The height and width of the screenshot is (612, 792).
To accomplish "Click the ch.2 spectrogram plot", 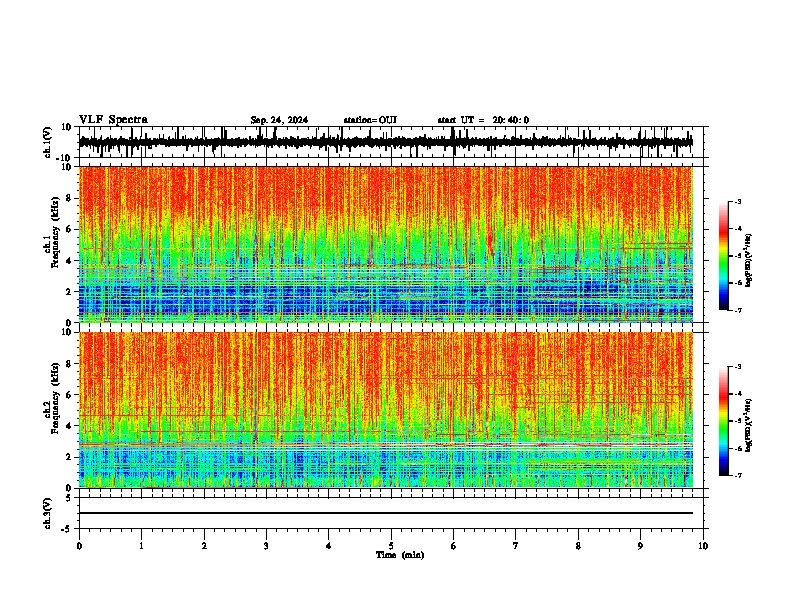I will [x=386, y=410].
